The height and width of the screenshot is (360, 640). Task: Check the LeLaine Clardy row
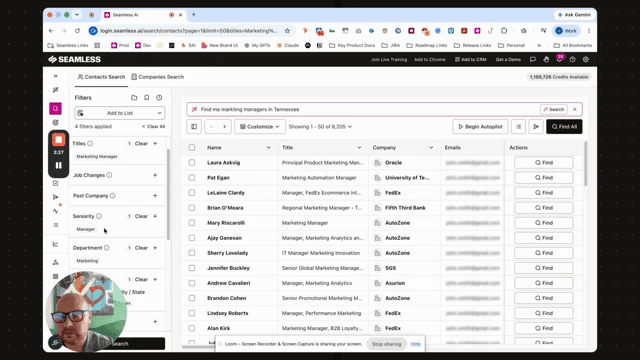192,193
